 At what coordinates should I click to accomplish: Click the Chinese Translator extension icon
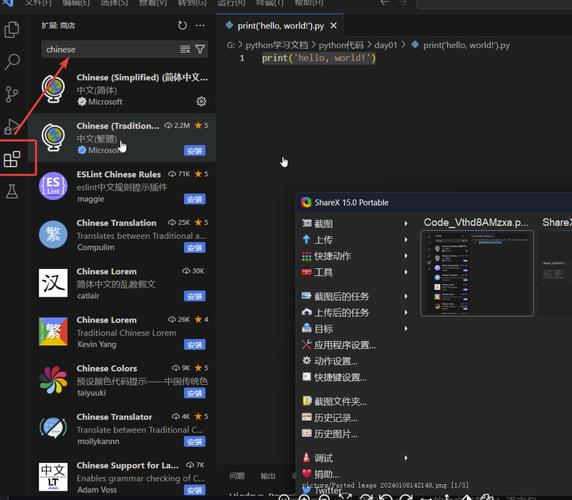point(53,429)
